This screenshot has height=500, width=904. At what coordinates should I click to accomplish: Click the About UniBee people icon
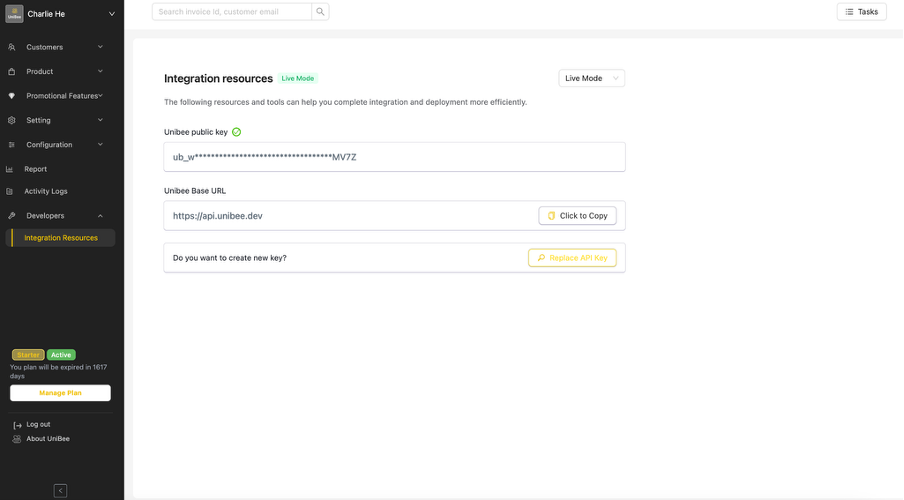point(17,439)
